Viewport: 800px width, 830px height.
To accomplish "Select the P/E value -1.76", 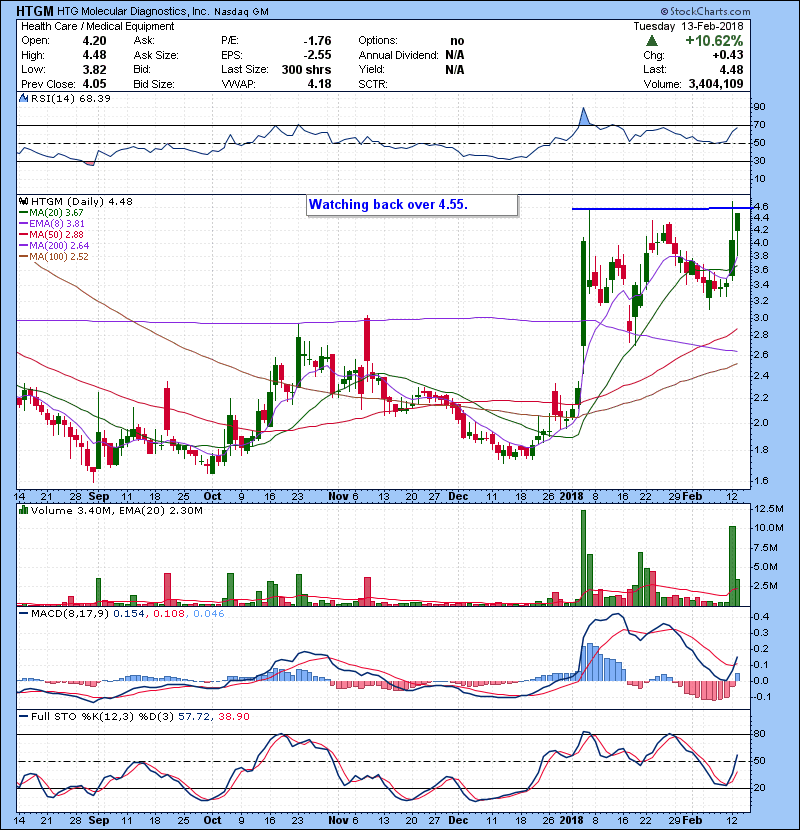I will [317, 41].
